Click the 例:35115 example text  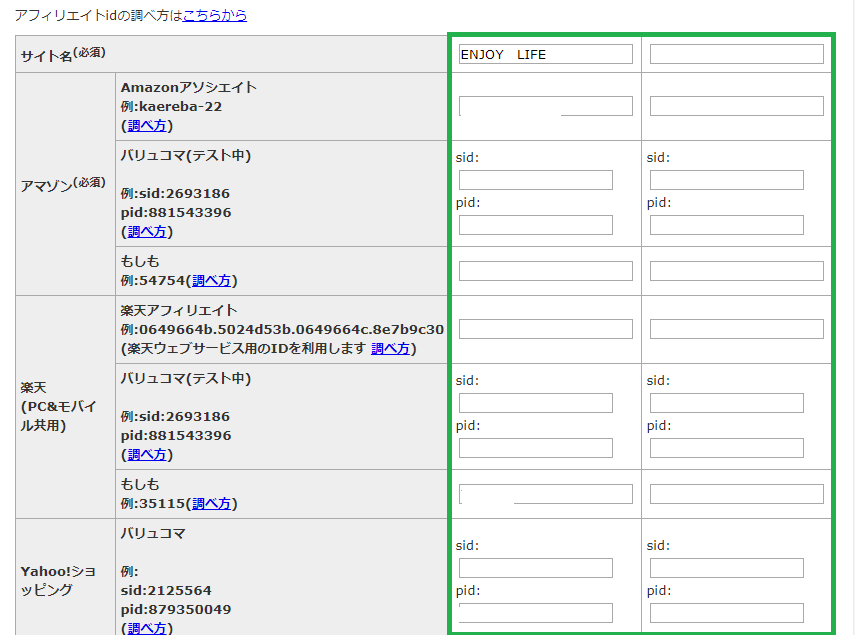coord(153,504)
